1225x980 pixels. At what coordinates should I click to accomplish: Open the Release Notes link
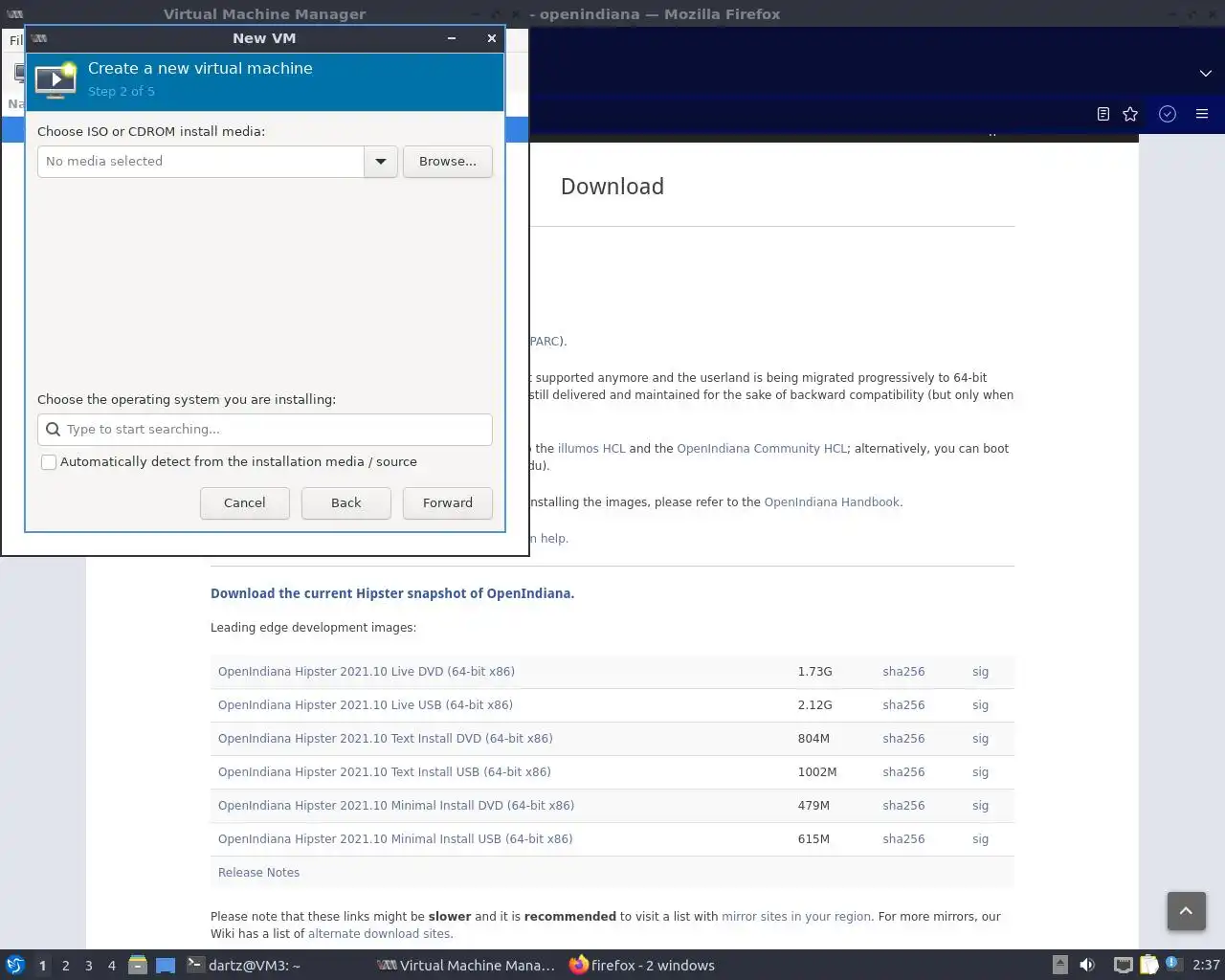pyautogui.click(x=258, y=873)
